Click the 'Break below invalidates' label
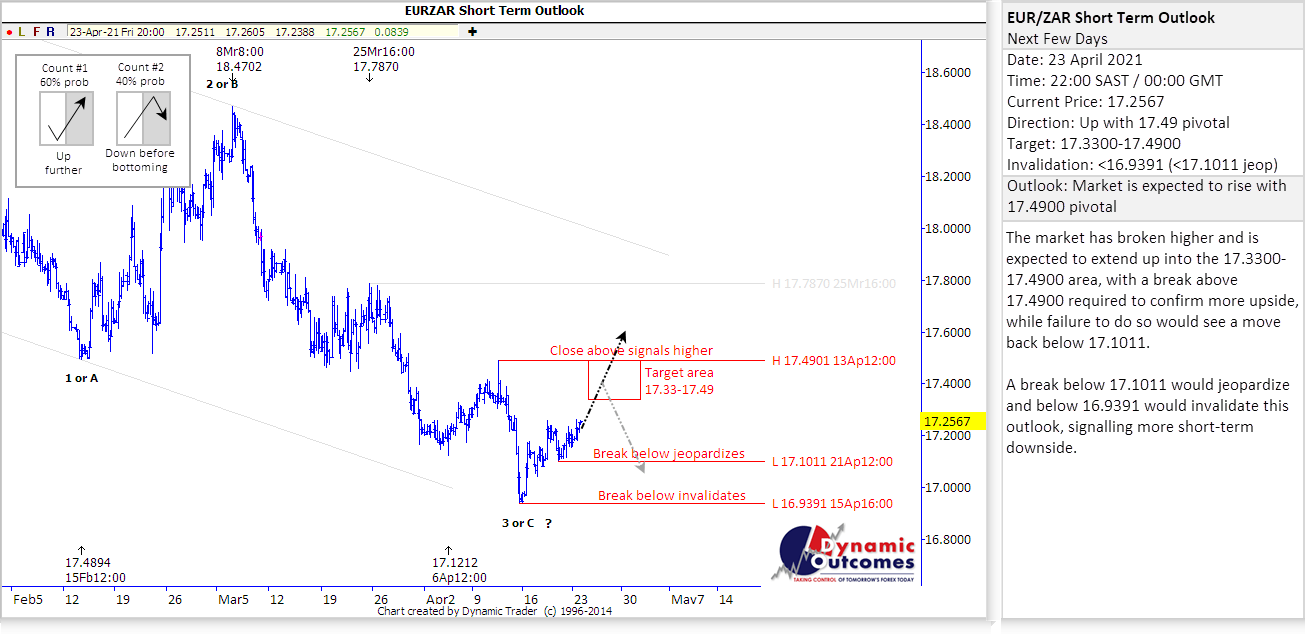Viewport: 1305px width, 637px height. [672, 496]
